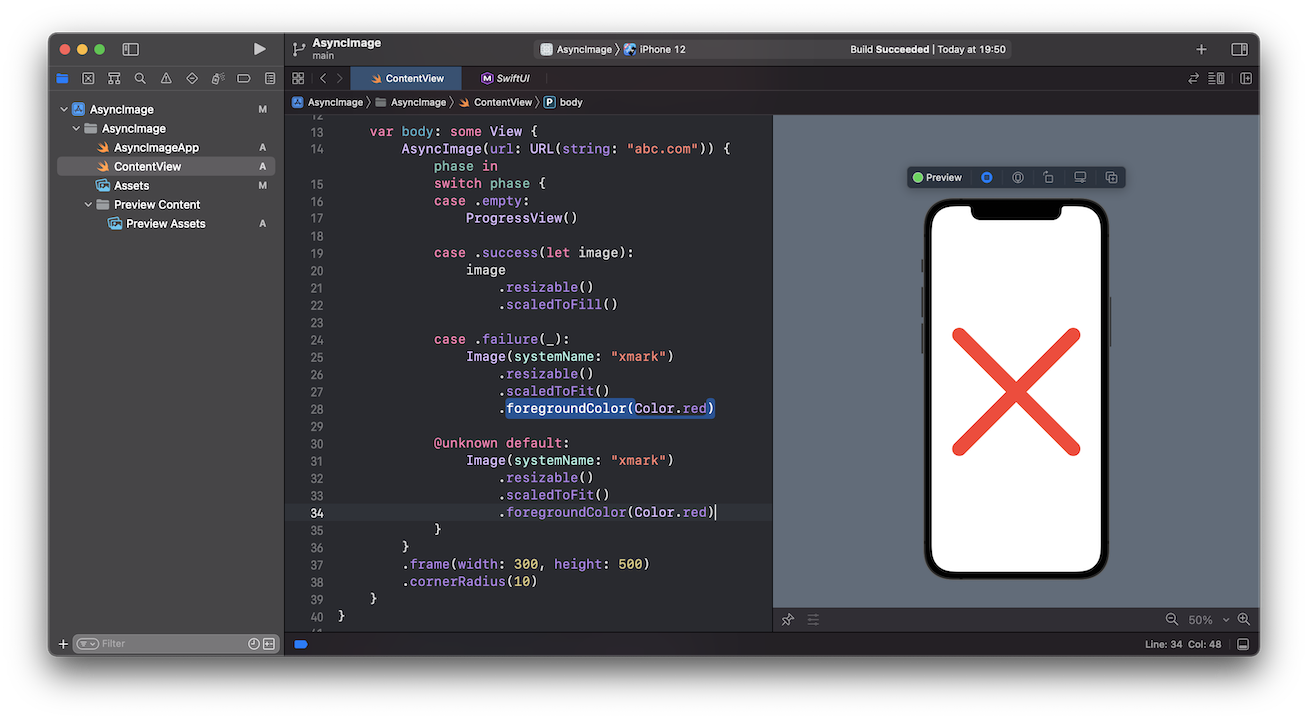1308x720 pixels.
Task: Click the list icon beside the pin
Action: pos(813,620)
